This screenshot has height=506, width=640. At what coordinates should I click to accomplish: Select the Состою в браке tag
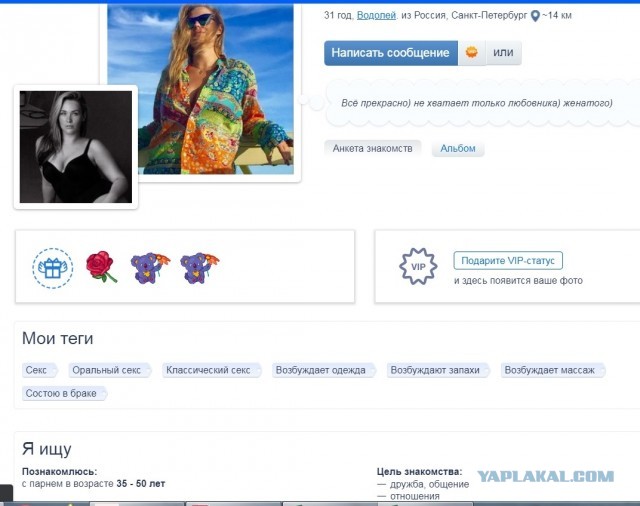(x=64, y=393)
